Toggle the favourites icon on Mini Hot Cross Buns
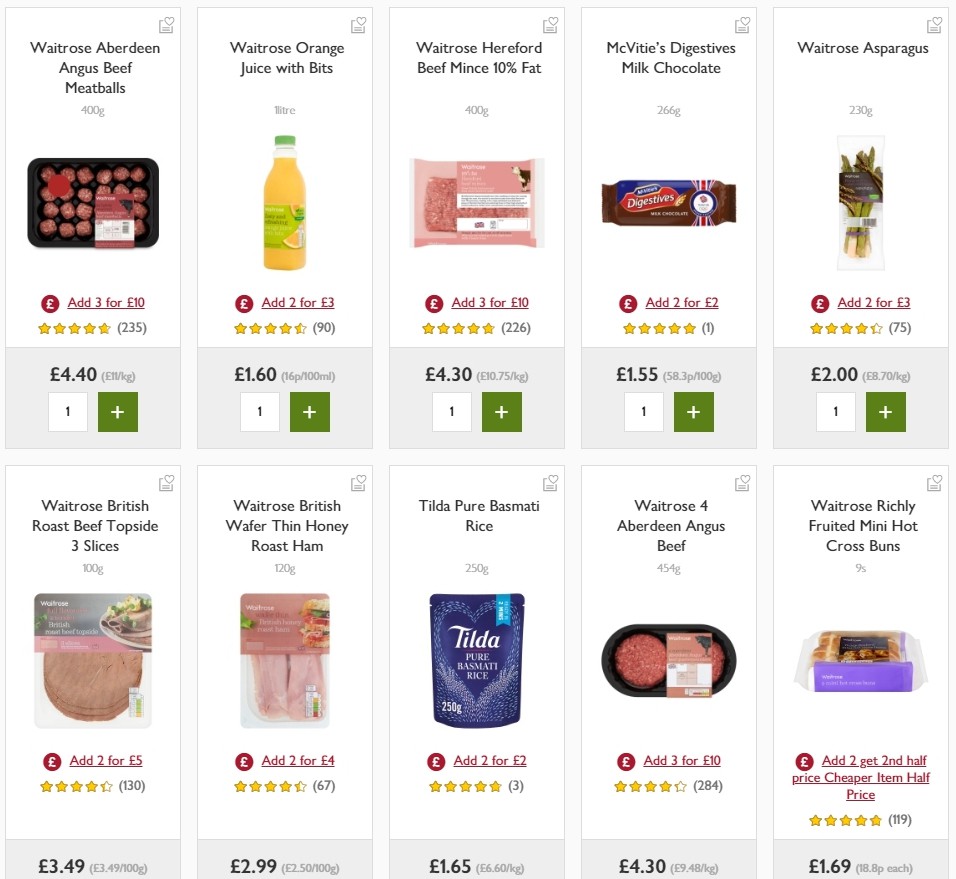The image size is (956, 879). click(934, 482)
